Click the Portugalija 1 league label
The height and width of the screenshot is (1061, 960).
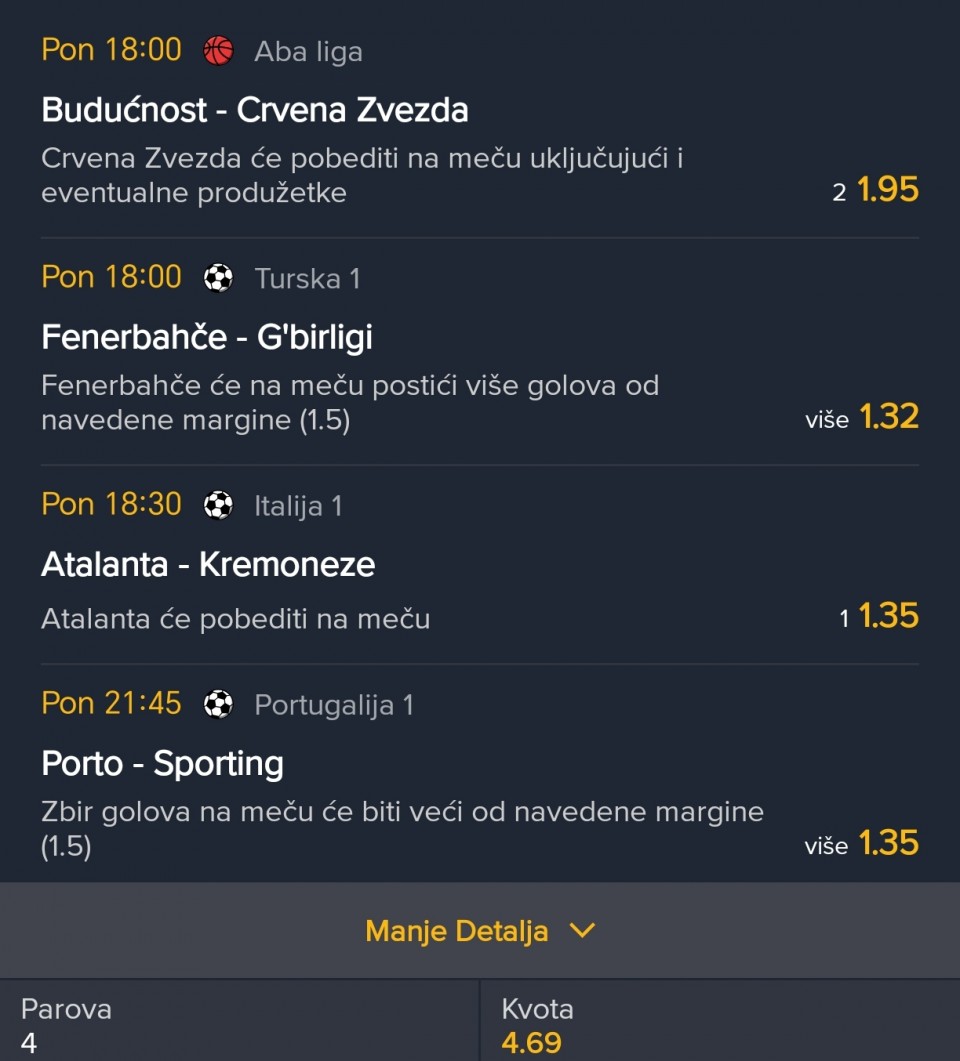pyautogui.click(x=334, y=706)
